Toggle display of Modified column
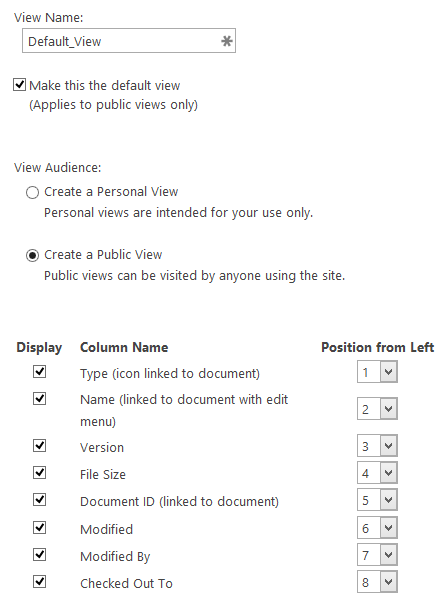 tap(39, 527)
